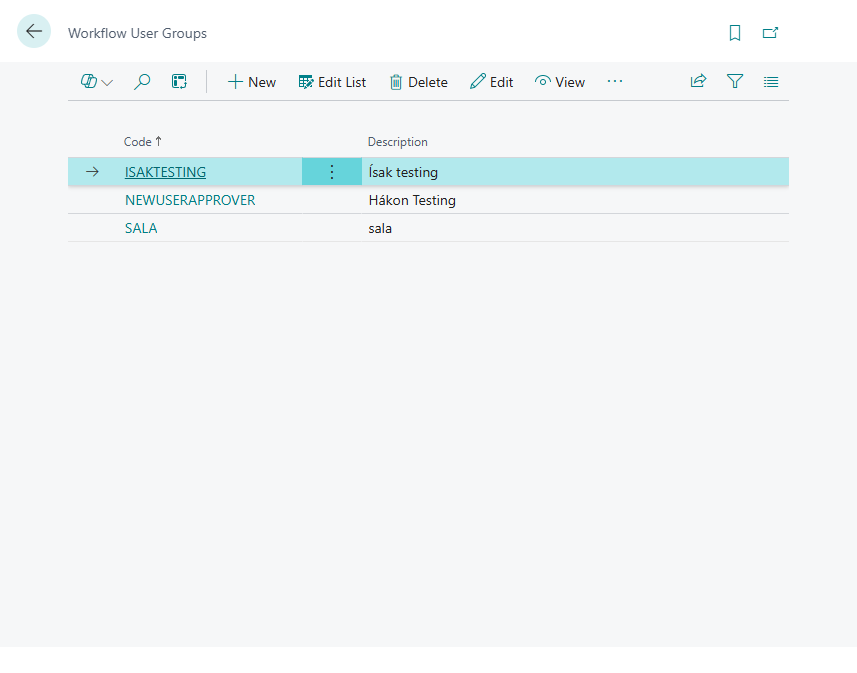Select the sala description cell

point(575,228)
